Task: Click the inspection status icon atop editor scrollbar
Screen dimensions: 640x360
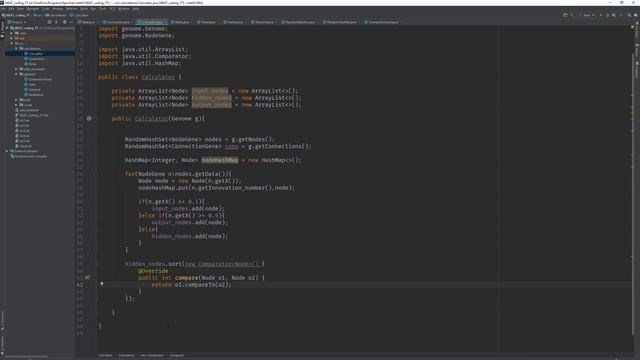Action: point(632,28)
